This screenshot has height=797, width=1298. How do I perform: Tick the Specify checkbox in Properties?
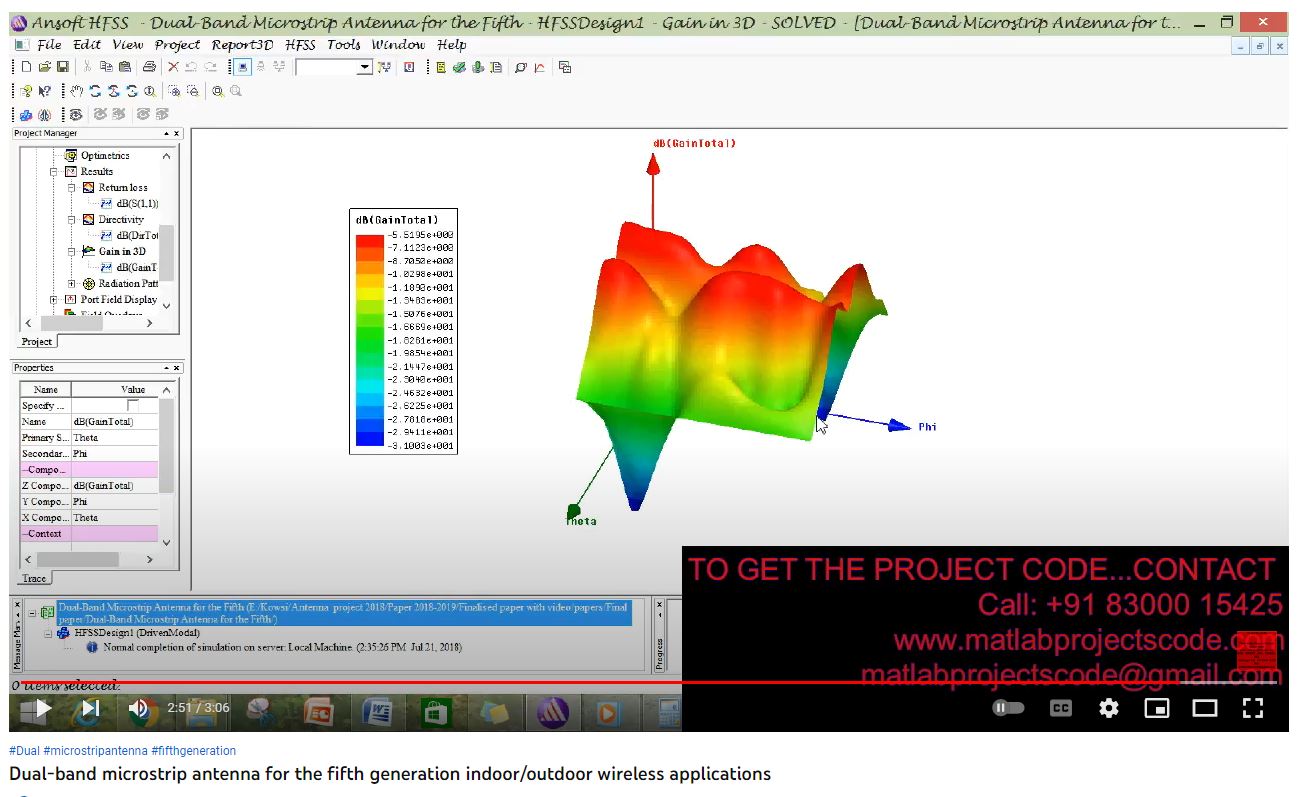[x=133, y=406]
